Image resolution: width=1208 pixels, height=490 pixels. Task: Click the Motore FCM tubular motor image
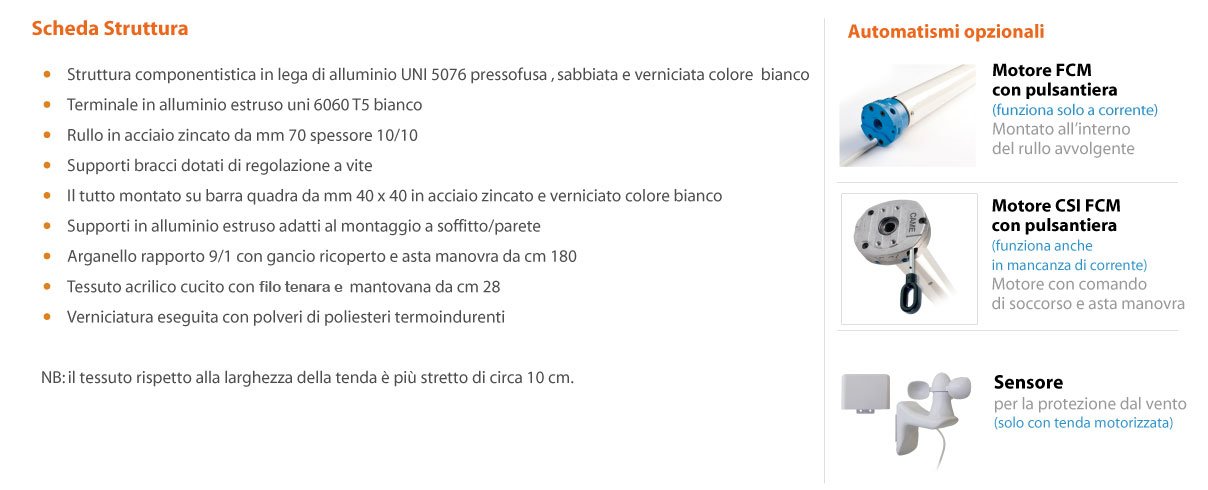click(x=907, y=115)
